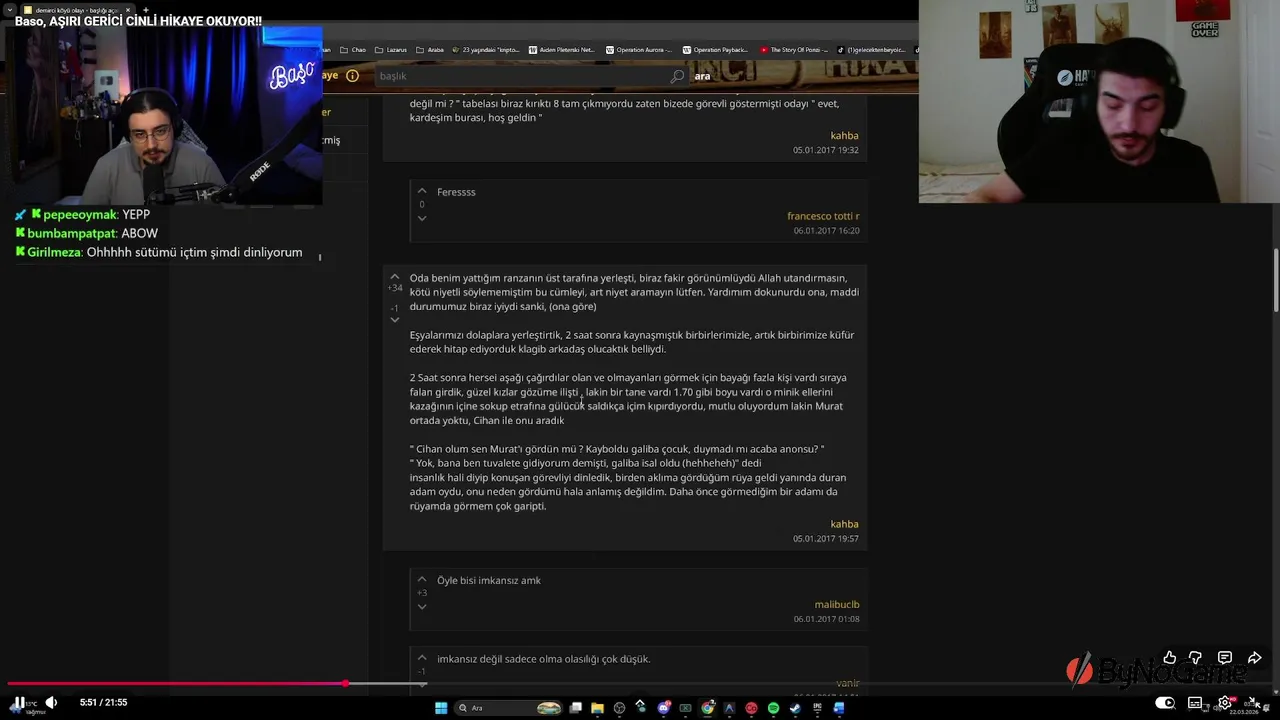
Task: Open the subtitles button in player
Action: pyautogui.click(x=1195, y=703)
